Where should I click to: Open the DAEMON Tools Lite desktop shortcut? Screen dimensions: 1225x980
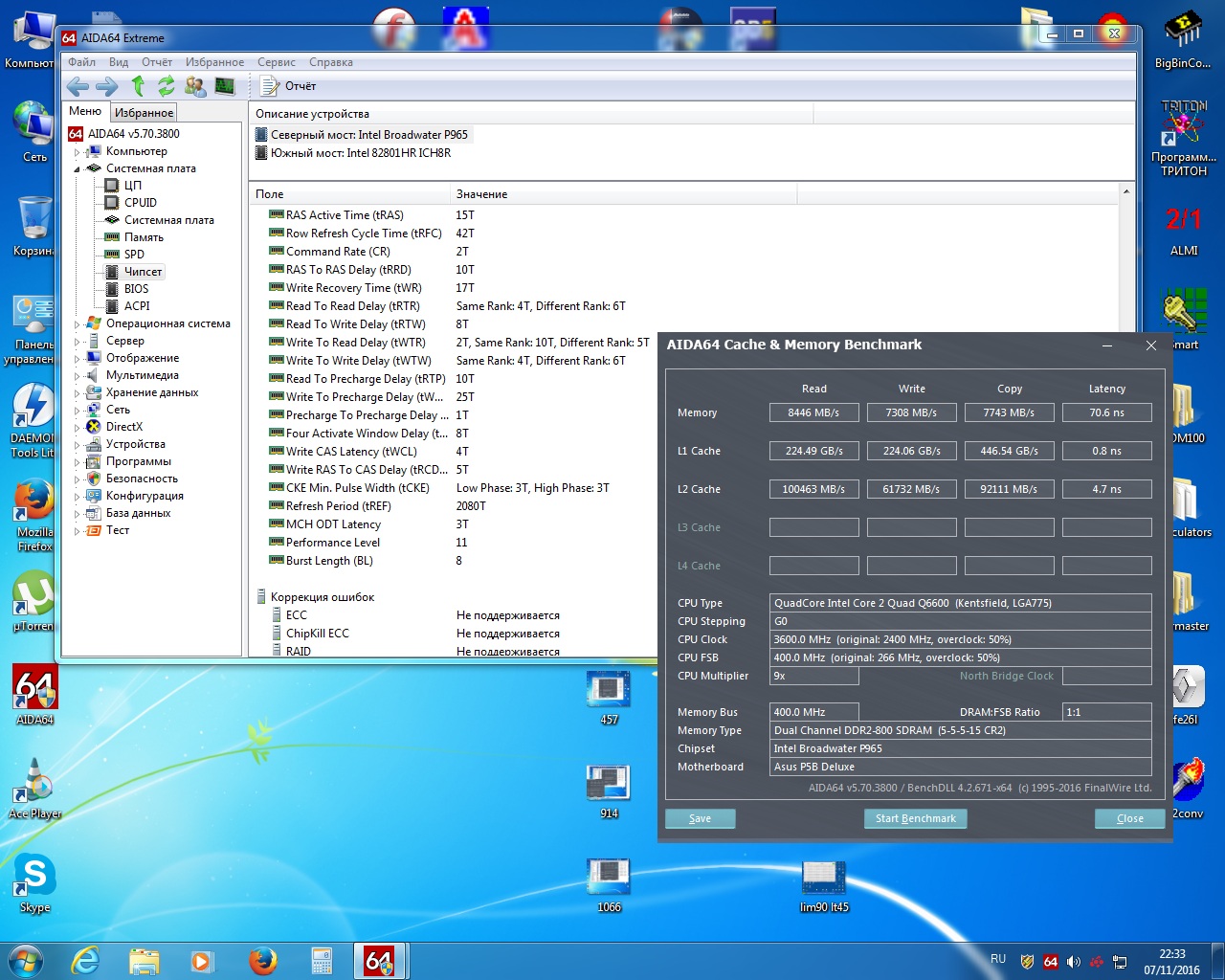pos(33,419)
